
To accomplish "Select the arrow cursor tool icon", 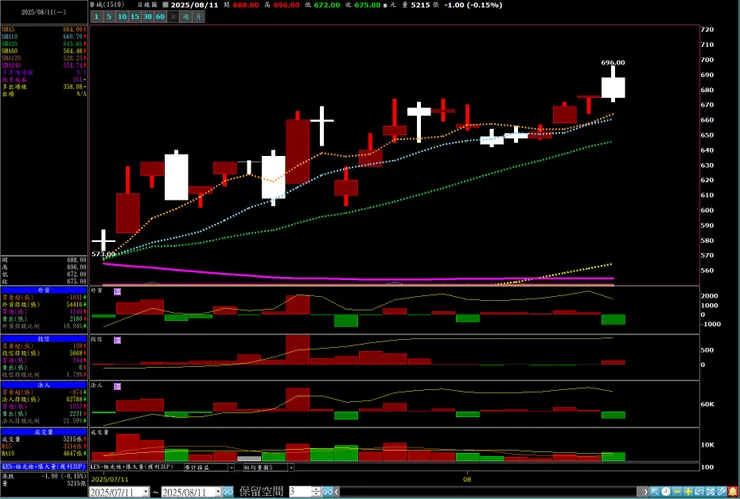I will (x=655, y=491).
